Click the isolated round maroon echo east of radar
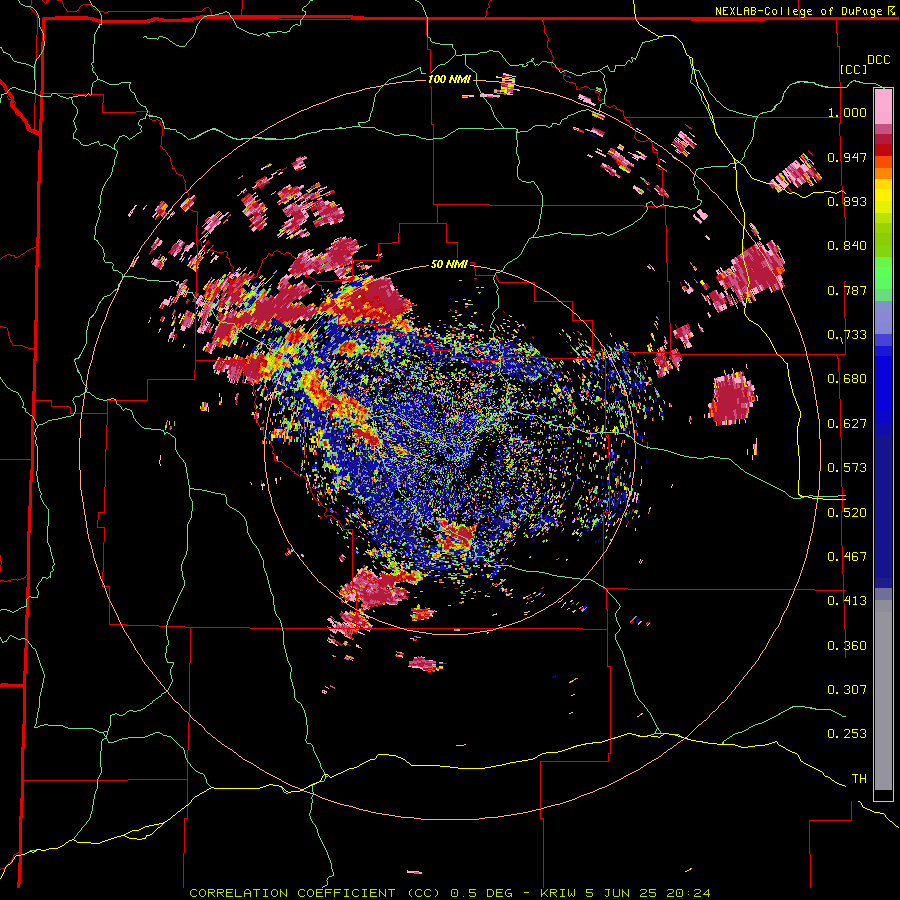Image resolution: width=900 pixels, height=900 pixels. click(x=733, y=398)
